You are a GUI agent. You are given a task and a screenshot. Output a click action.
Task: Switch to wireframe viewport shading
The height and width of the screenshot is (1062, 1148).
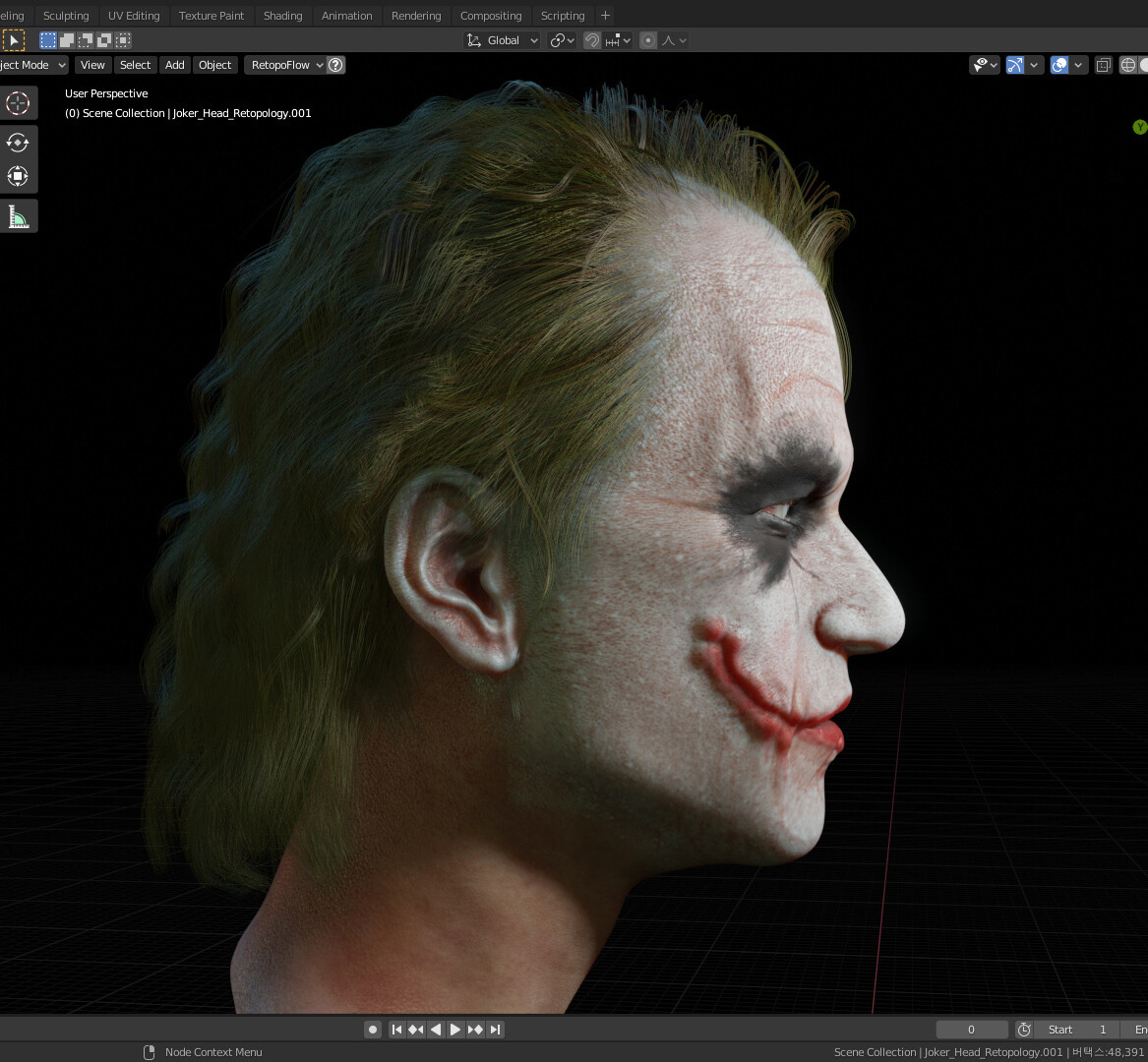click(1128, 65)
